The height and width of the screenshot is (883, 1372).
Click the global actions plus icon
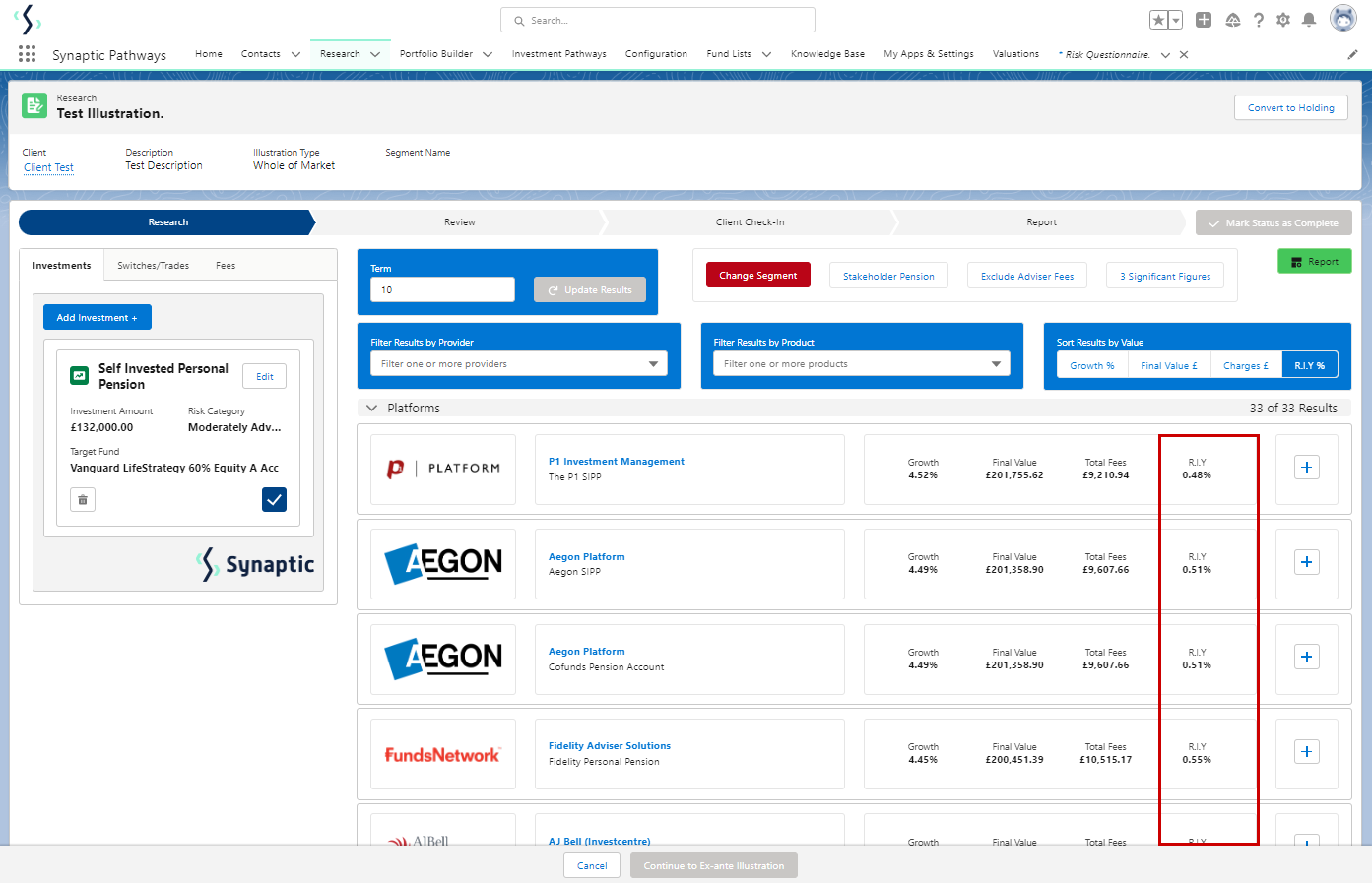coord(1204,20)
